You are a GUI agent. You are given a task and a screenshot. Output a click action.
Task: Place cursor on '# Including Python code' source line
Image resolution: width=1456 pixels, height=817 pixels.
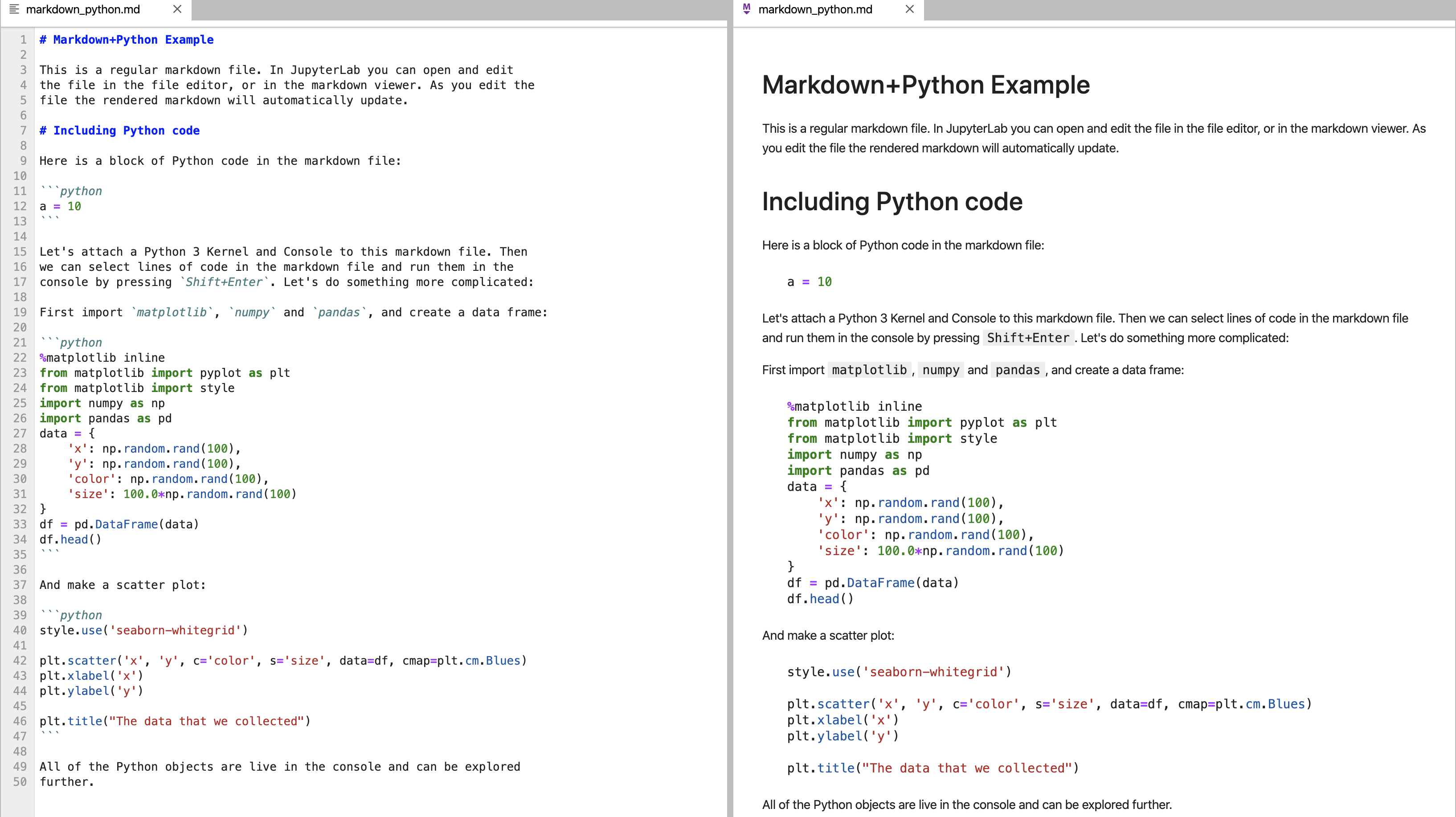119,131
